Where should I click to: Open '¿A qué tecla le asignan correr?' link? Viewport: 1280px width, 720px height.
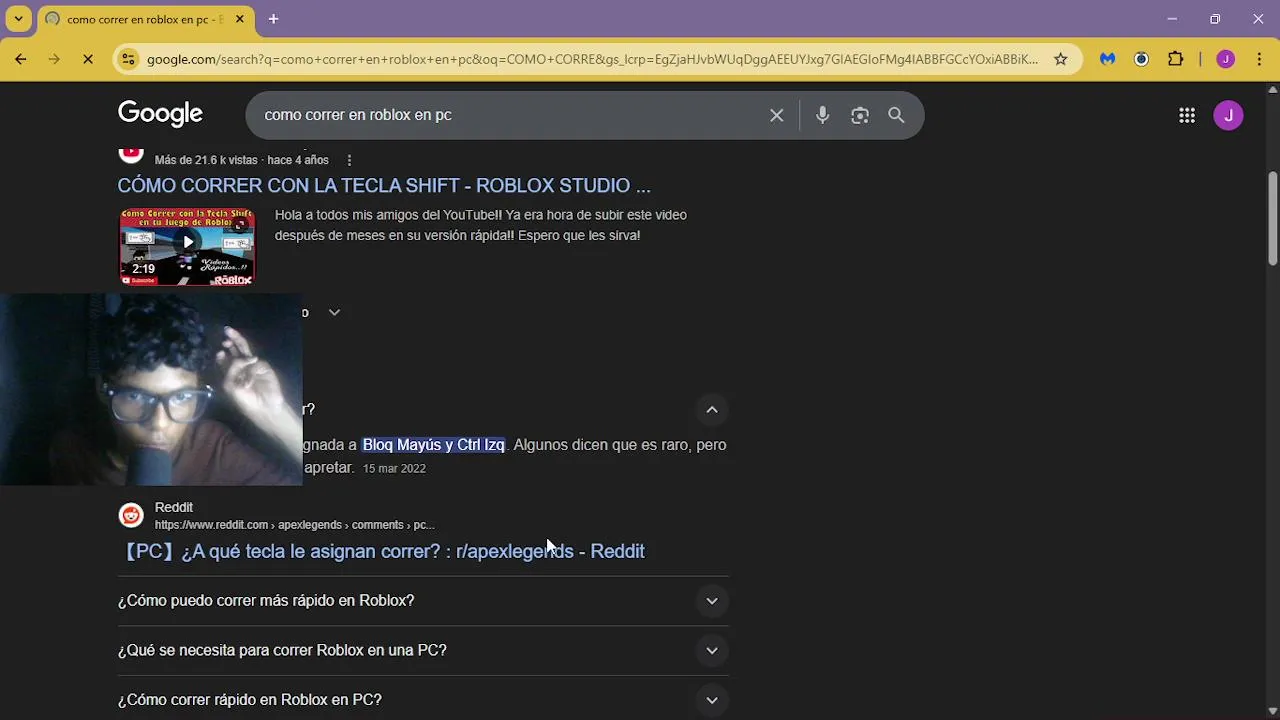(x=381, y=551)
